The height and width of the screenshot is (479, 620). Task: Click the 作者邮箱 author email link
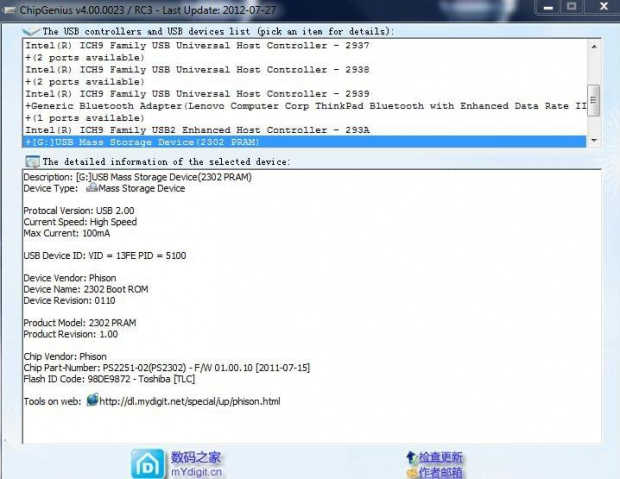click(440, 473)
